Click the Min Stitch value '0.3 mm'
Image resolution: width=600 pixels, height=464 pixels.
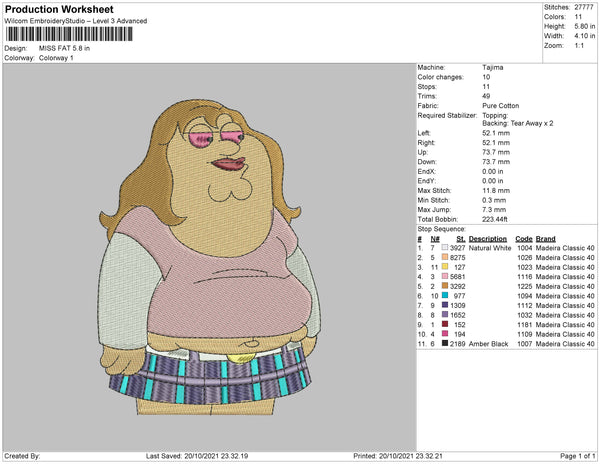494,200
